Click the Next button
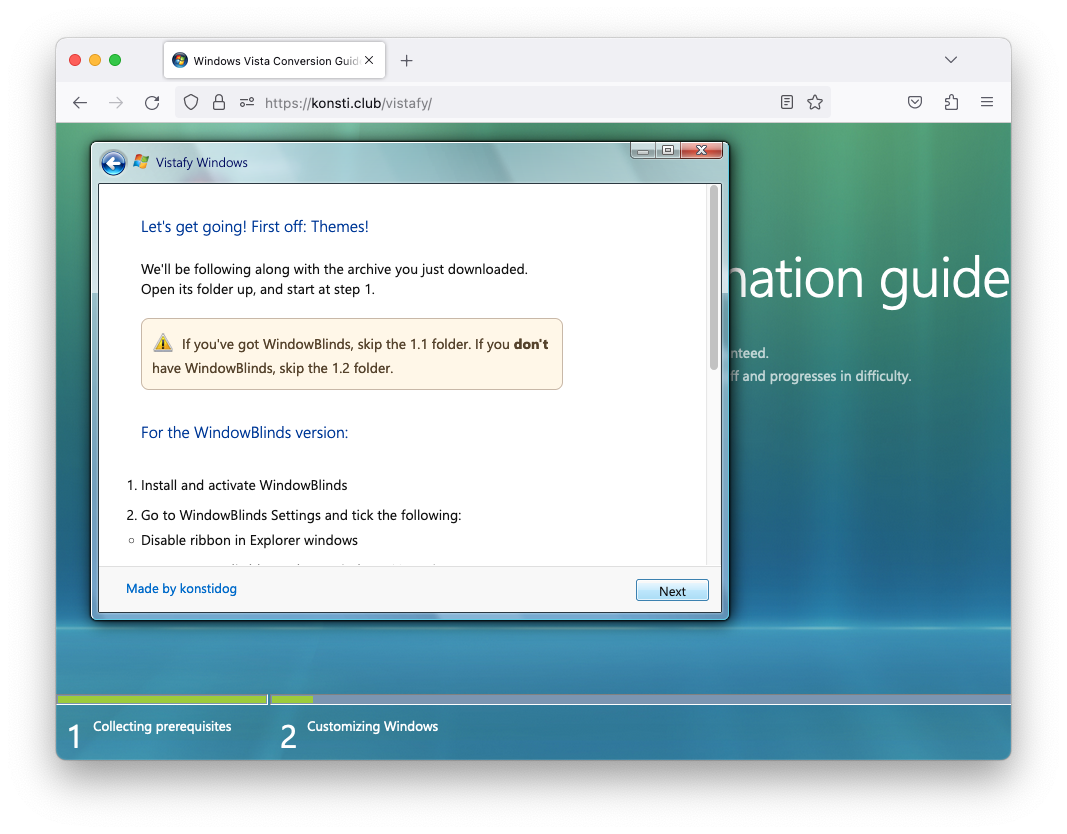Screen dimensions: 1067x834 tap(672, 590)
